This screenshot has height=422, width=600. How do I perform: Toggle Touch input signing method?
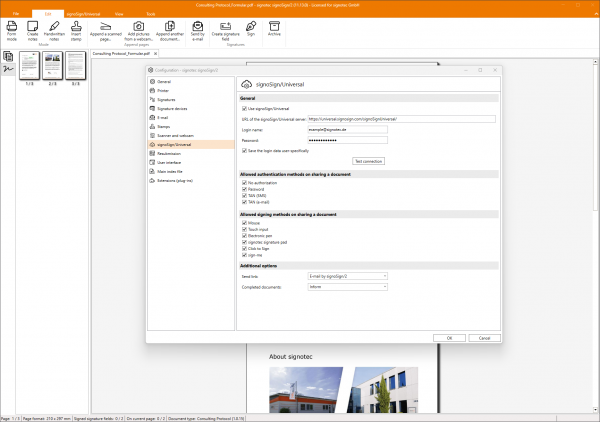pyautogui.click(x=244, y=230)
